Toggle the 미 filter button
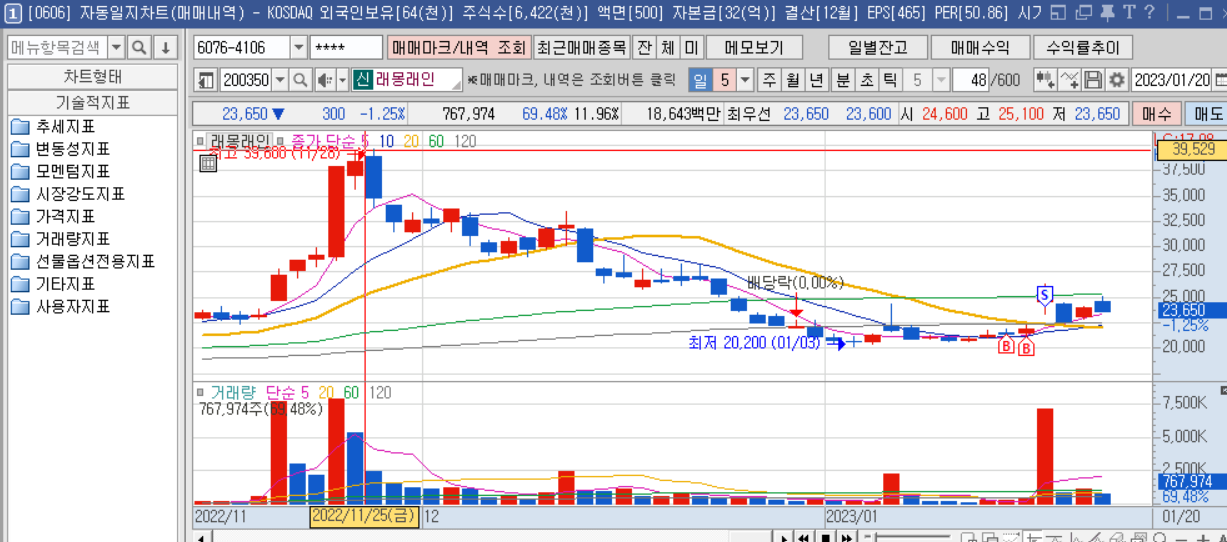 coord(691,48)
